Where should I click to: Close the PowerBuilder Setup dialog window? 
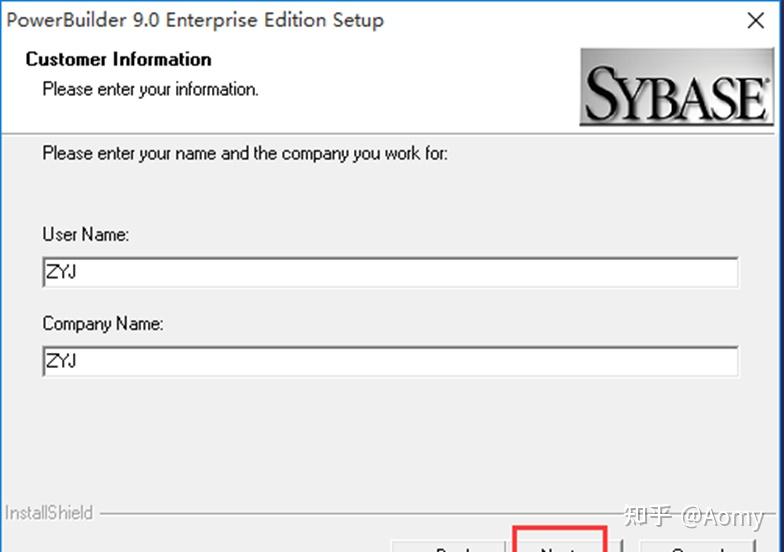click(x=756, y=20)
